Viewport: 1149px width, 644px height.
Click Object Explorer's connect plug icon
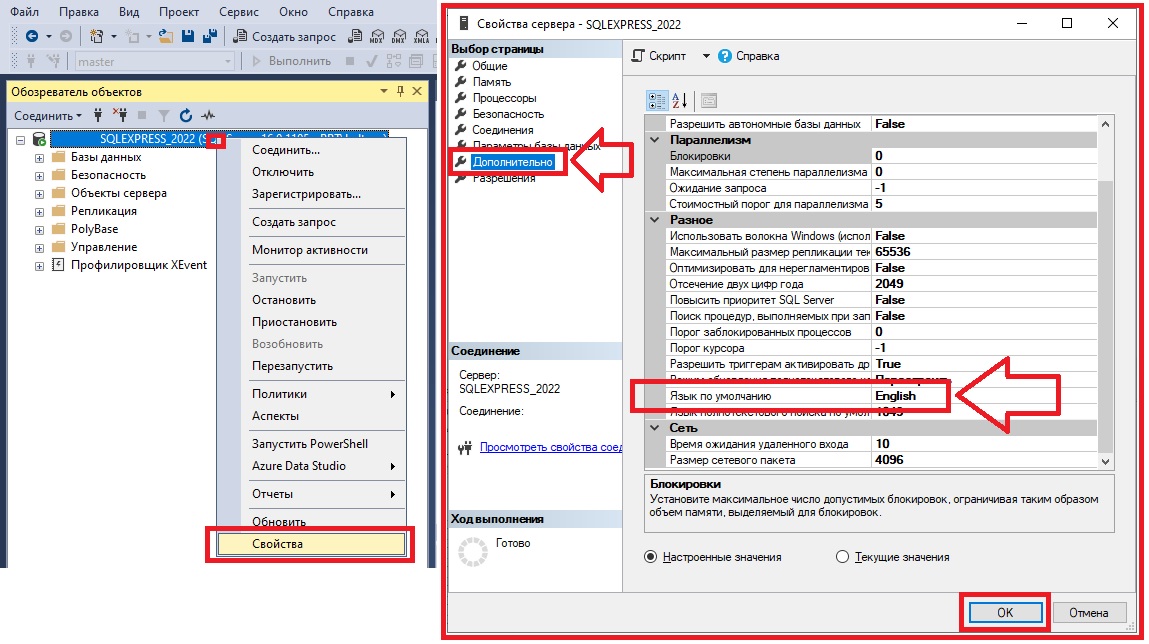[98, 115]
